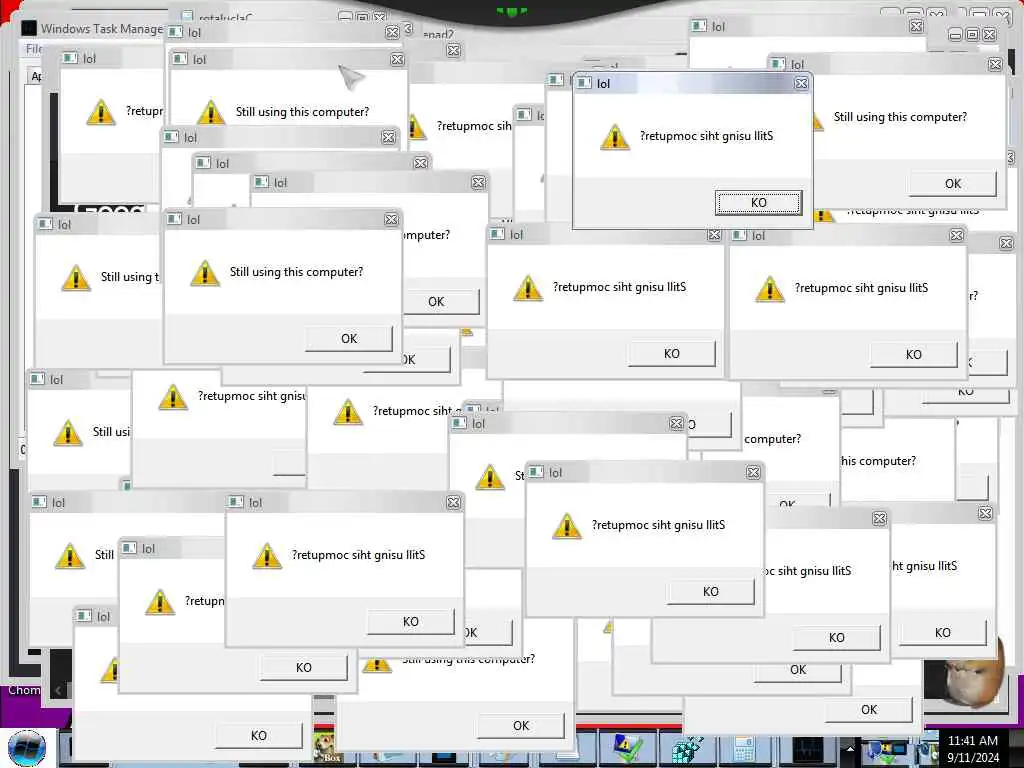The height and width of the screenshot is (768, 1024).
Task: Click warning icon beside '?retupr' text
Action: point(101,112)
